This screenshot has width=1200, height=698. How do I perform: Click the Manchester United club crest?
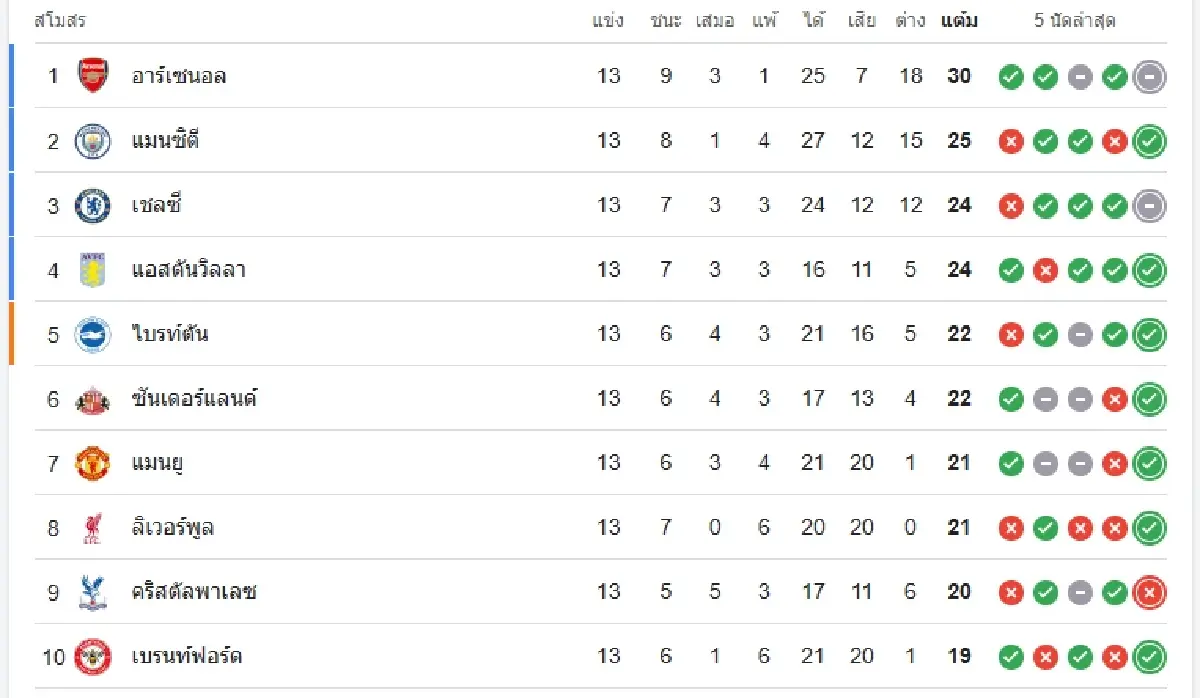(x=93, y=463)
